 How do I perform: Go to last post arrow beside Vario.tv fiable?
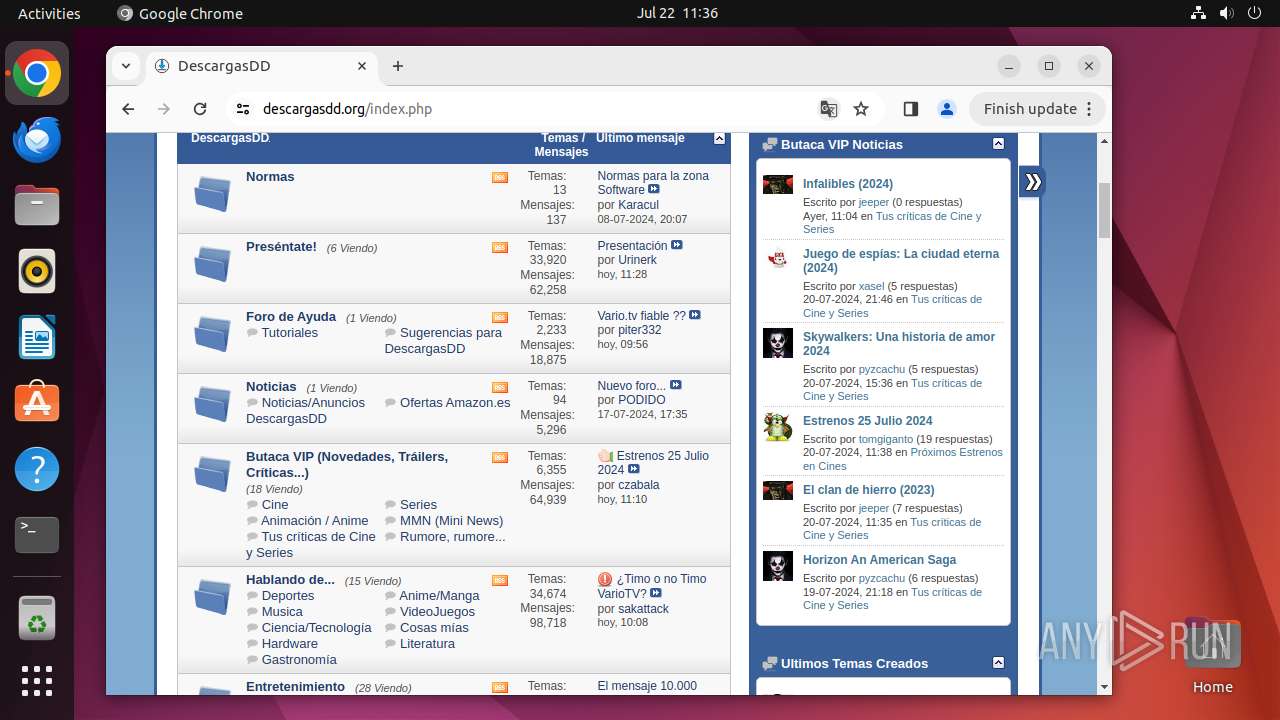(x=695, y=315)
